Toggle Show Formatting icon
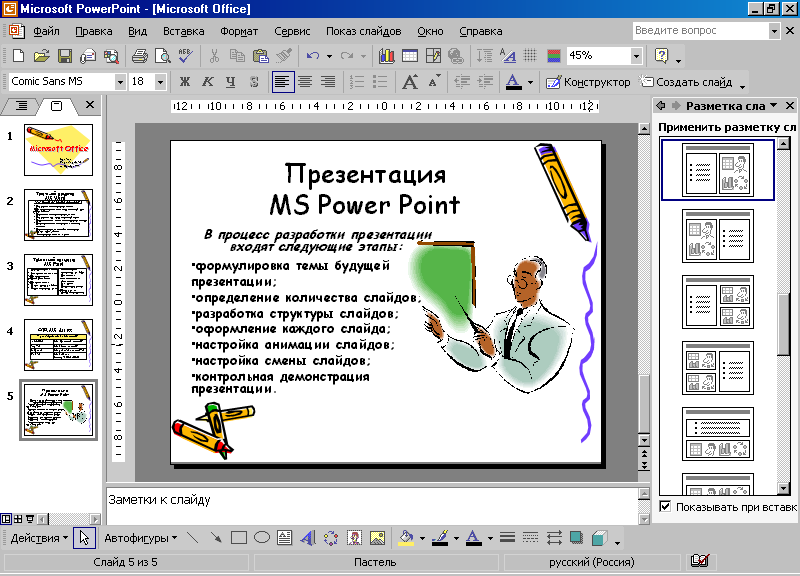The height and width of the screenshot is (576, 800). pyautogui.click(x=508, y=56)
